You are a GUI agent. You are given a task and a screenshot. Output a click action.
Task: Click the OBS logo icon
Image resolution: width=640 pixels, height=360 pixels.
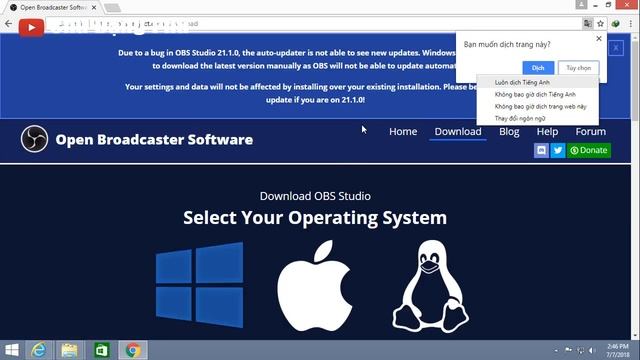[x=34, y=139]
